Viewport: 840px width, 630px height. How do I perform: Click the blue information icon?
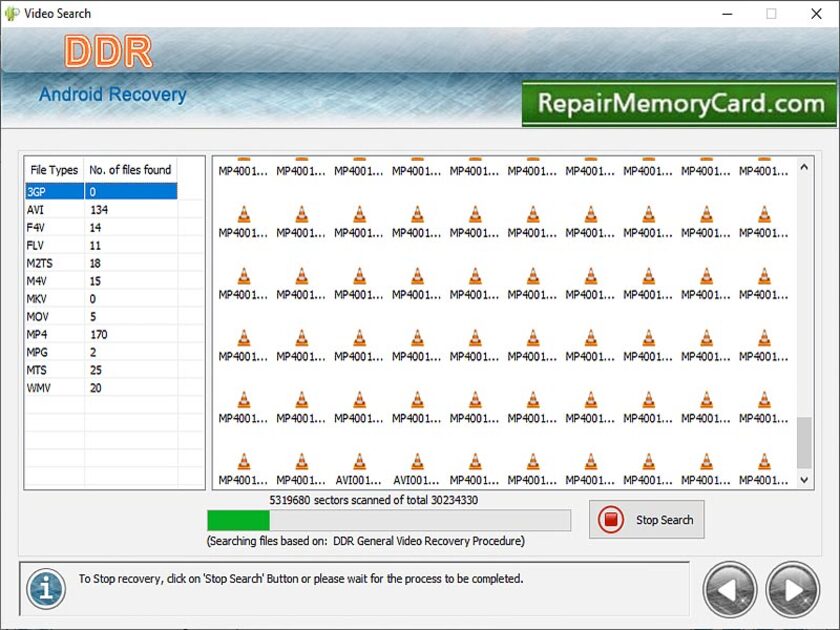[46, 589]
